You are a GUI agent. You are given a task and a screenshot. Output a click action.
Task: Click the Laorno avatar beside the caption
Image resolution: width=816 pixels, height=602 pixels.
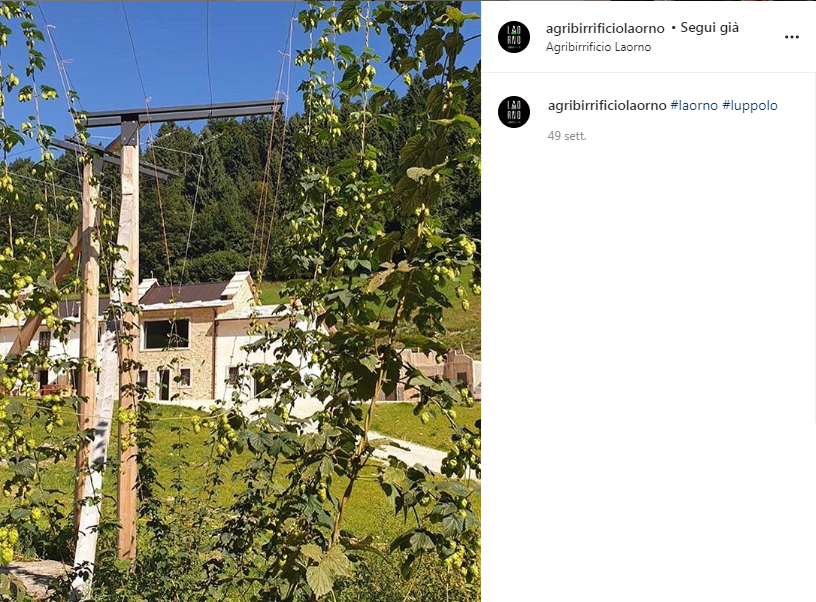[514, 112]
